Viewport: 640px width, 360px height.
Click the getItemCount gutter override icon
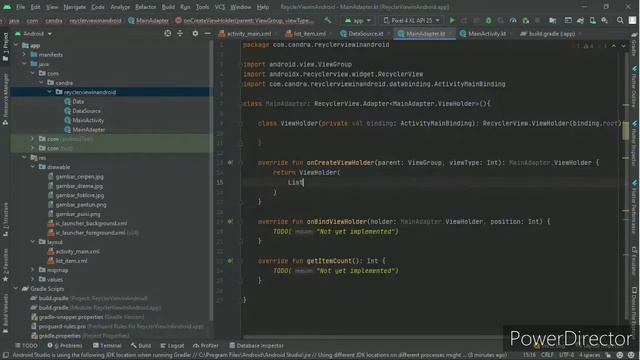pyautogui.click(x=230, y=261)
